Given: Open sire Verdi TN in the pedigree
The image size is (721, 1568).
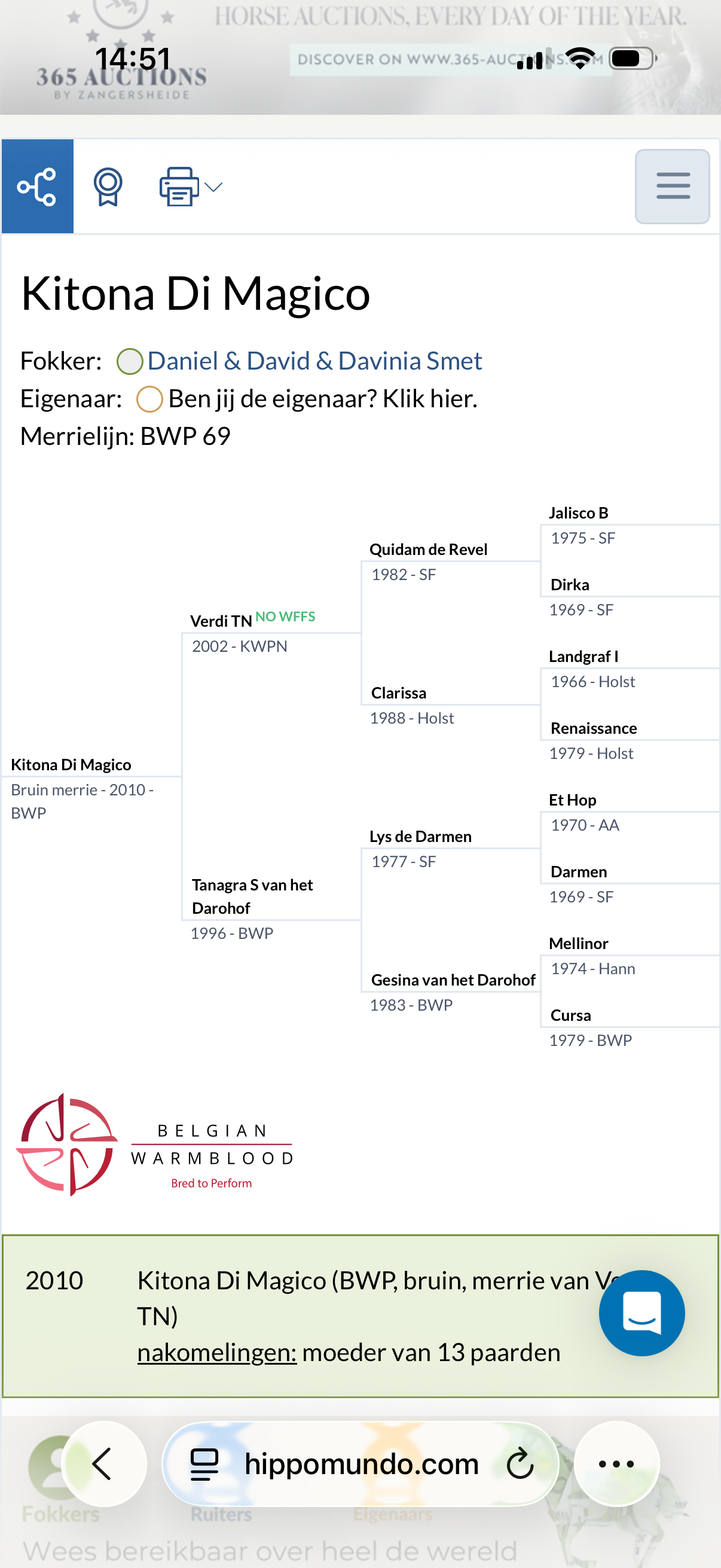Looking at the screenshot, I should [x=221, y=621].
